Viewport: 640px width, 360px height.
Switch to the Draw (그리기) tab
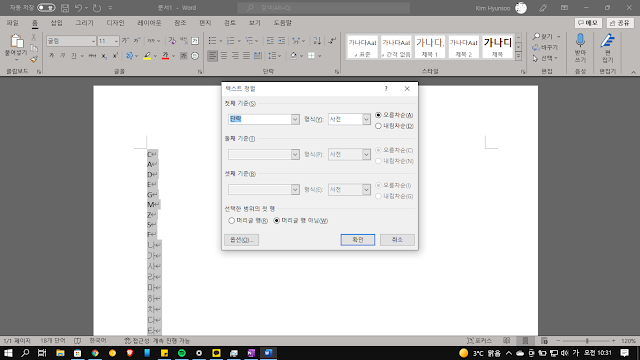[84, 23]
